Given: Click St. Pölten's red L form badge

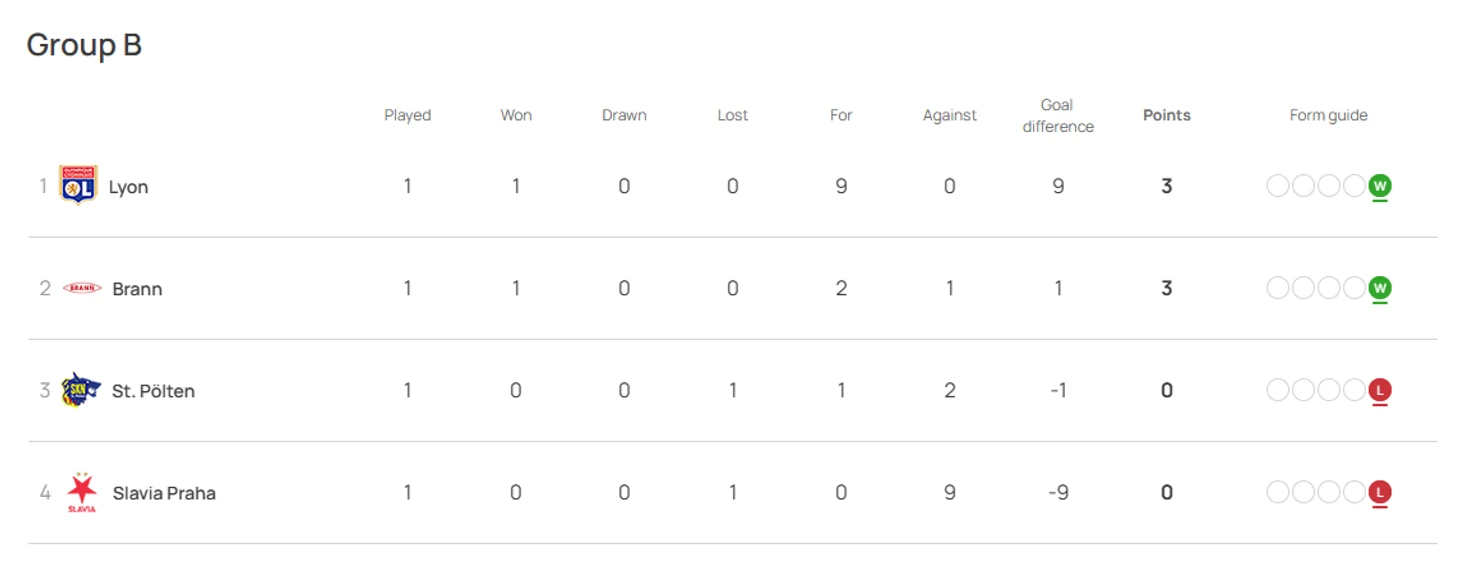Looking at the screenshot, I should click(x=1380, y=390).
